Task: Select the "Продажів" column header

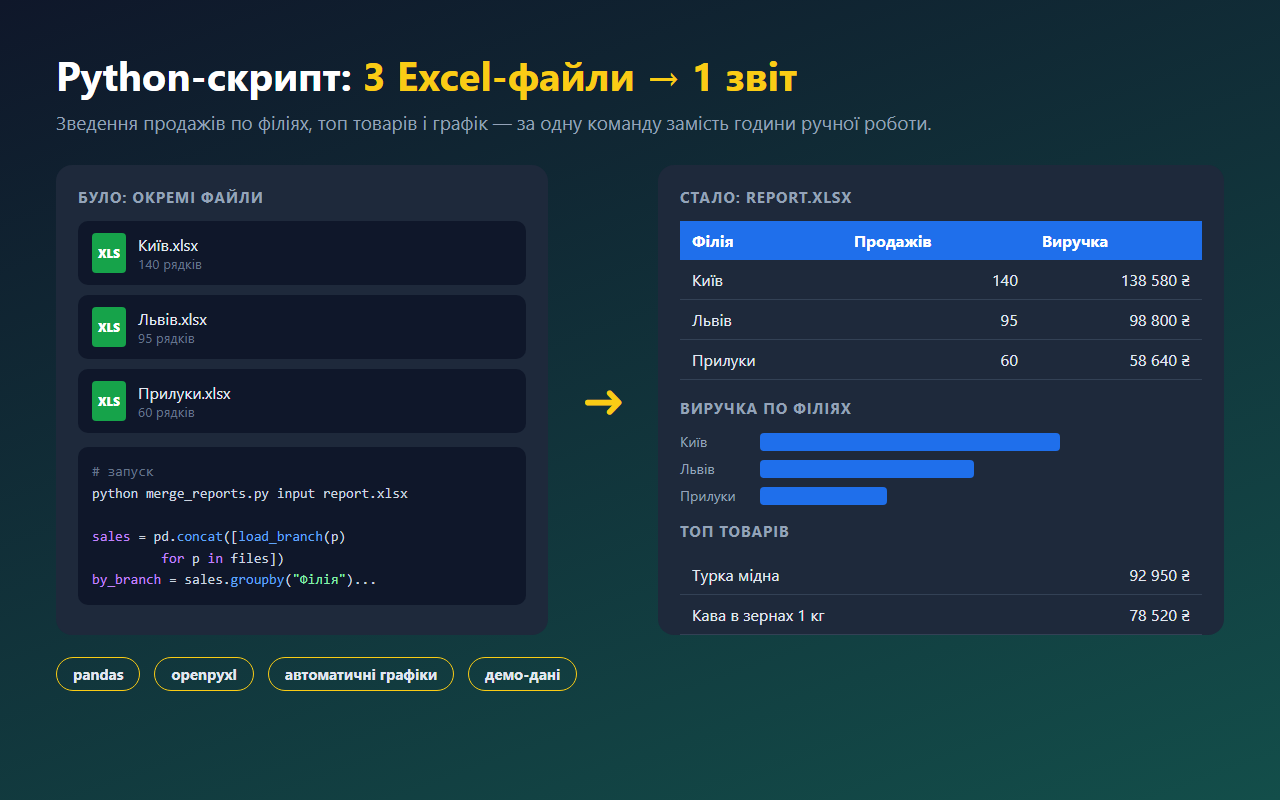Action: pos(893,242)
